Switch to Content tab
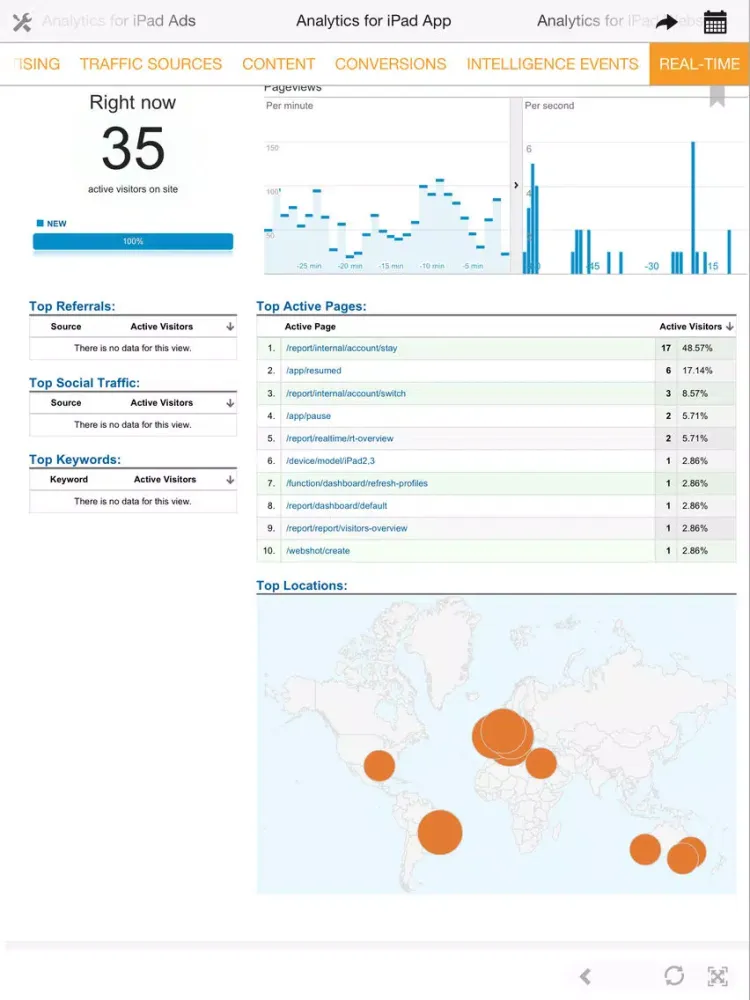 pos(279,64)
